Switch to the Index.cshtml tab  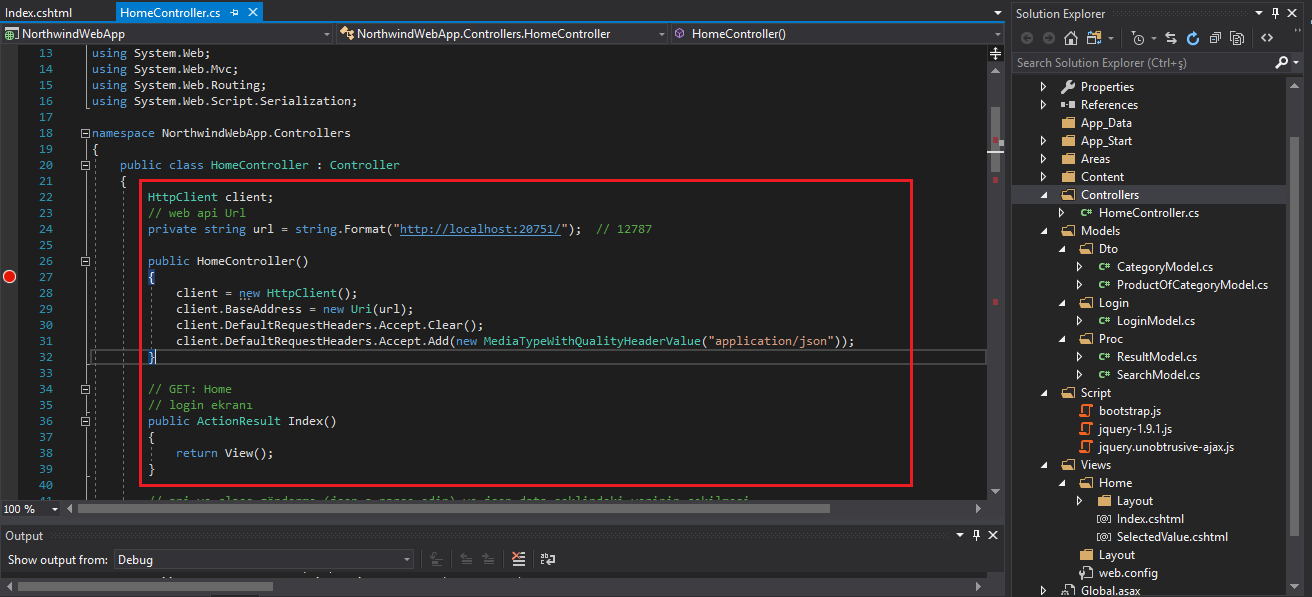tap(39, 12)
